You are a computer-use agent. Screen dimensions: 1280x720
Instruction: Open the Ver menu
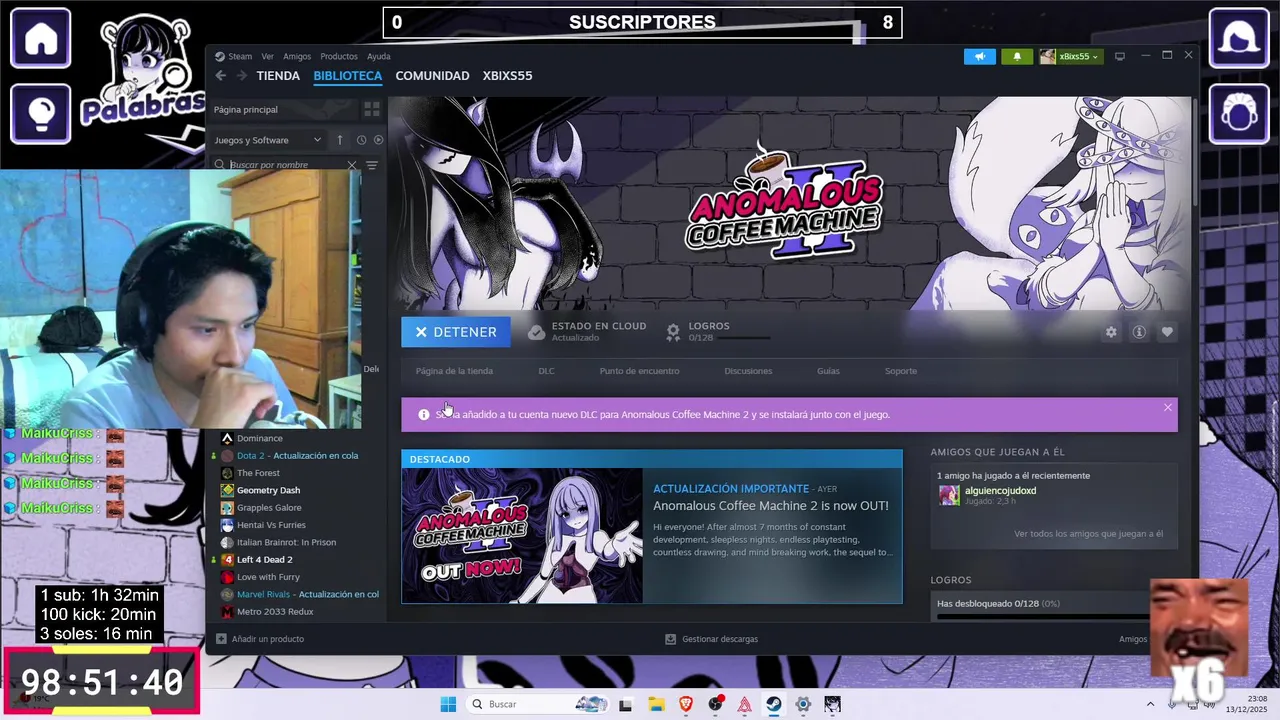[268, 56]
